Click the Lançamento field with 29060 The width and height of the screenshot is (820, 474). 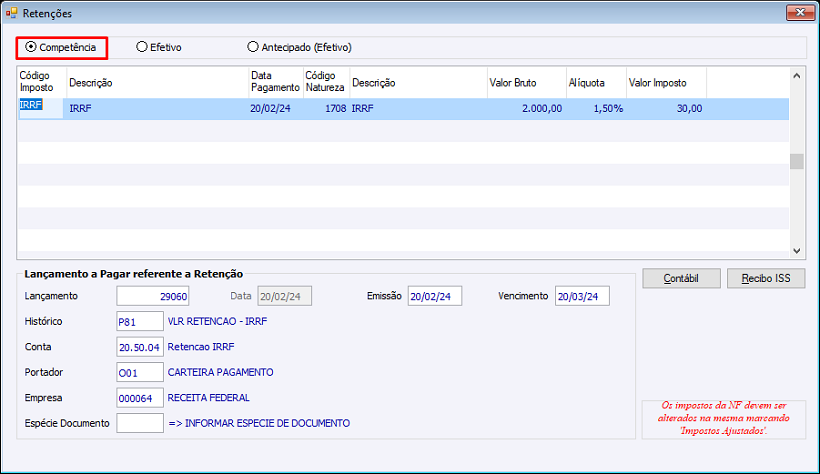tap(153, 296)
